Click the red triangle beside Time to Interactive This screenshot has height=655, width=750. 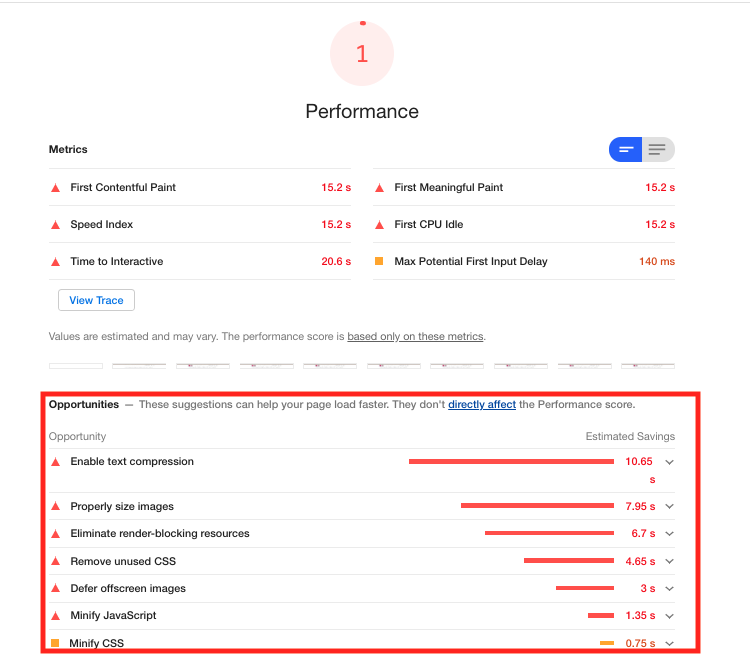coord(56,262)
